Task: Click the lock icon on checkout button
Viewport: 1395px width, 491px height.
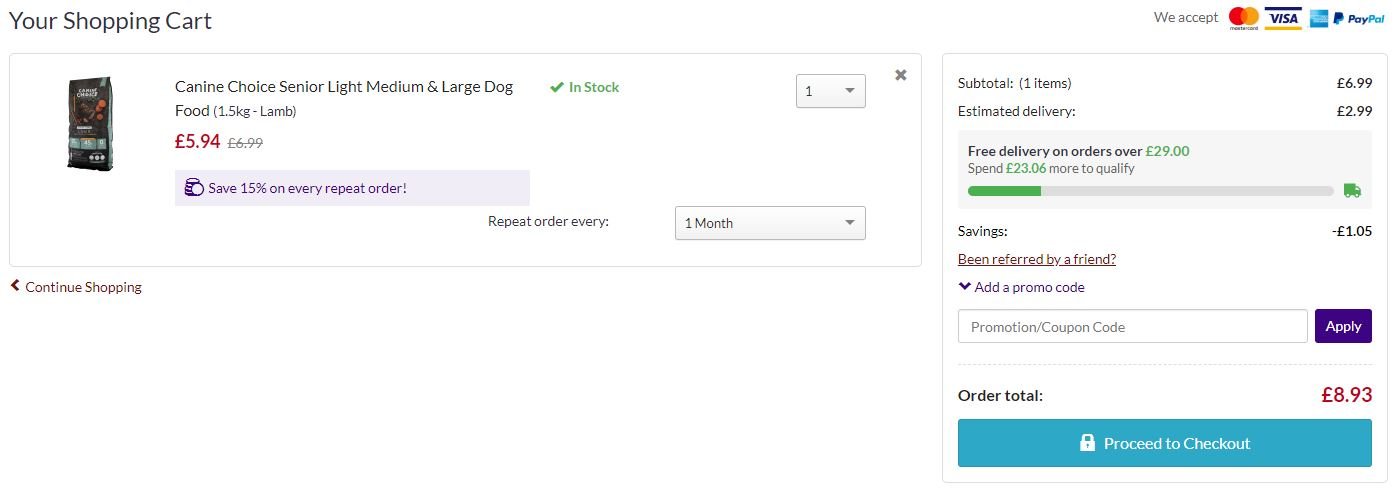Action: (x=1087, y=443)
